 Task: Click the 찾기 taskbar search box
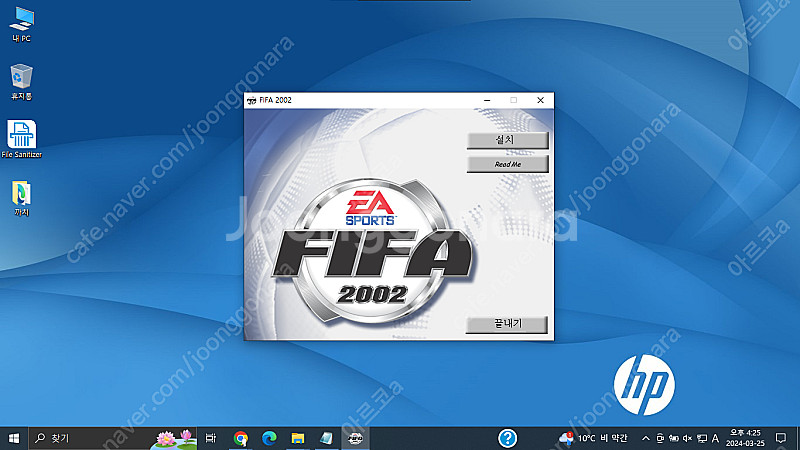click(x=113, y=438)
